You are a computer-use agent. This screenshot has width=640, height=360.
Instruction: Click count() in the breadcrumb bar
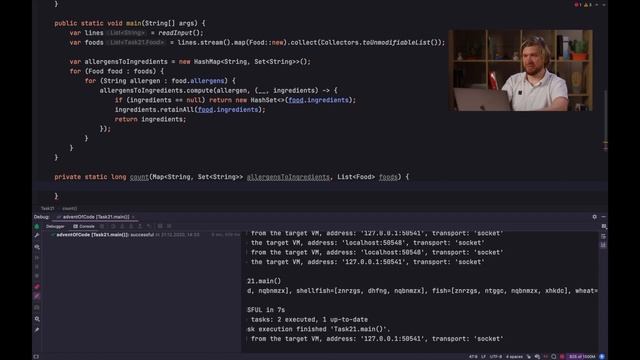pos(69,208)
